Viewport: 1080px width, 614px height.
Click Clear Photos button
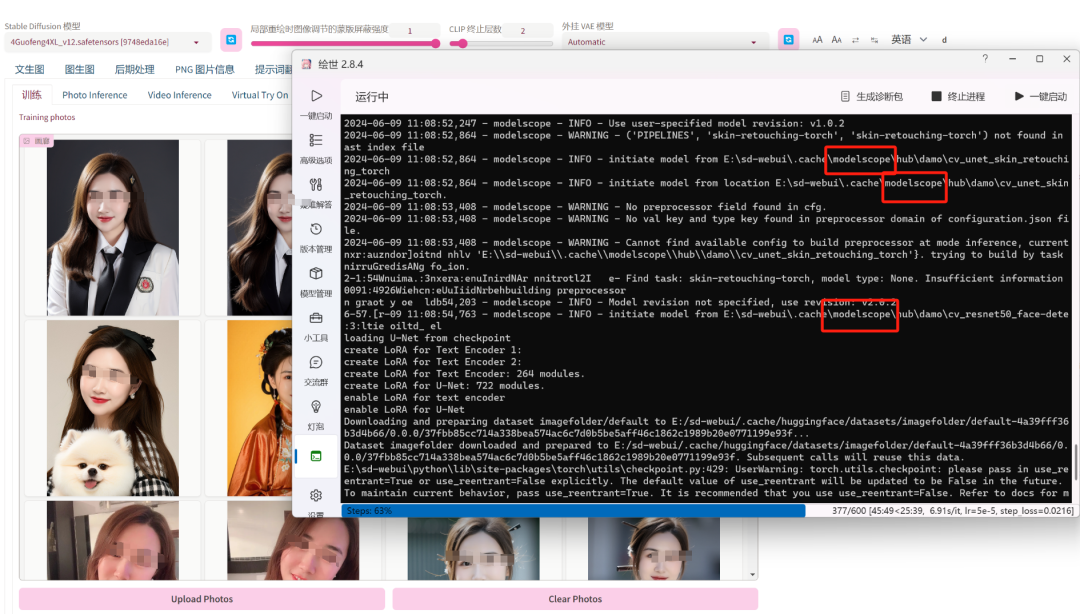point(575,599)
